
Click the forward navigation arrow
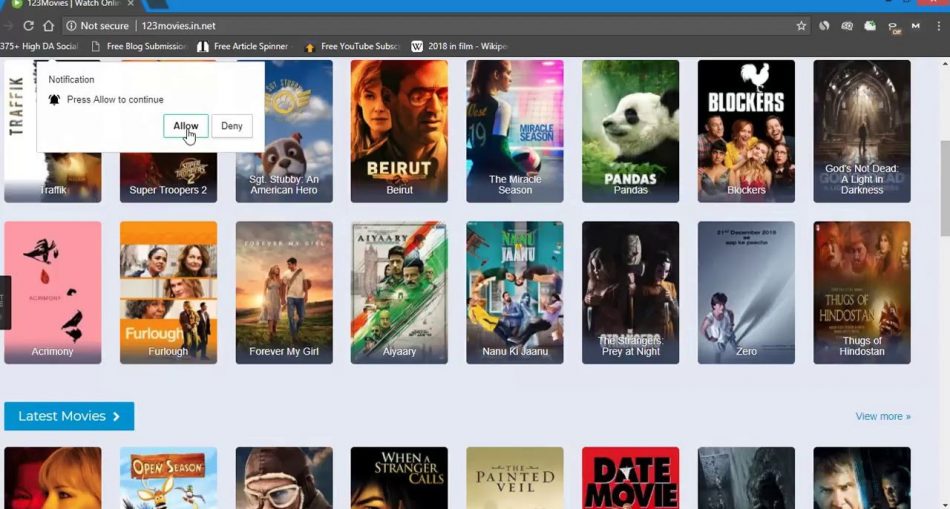(x=8, y=26)
